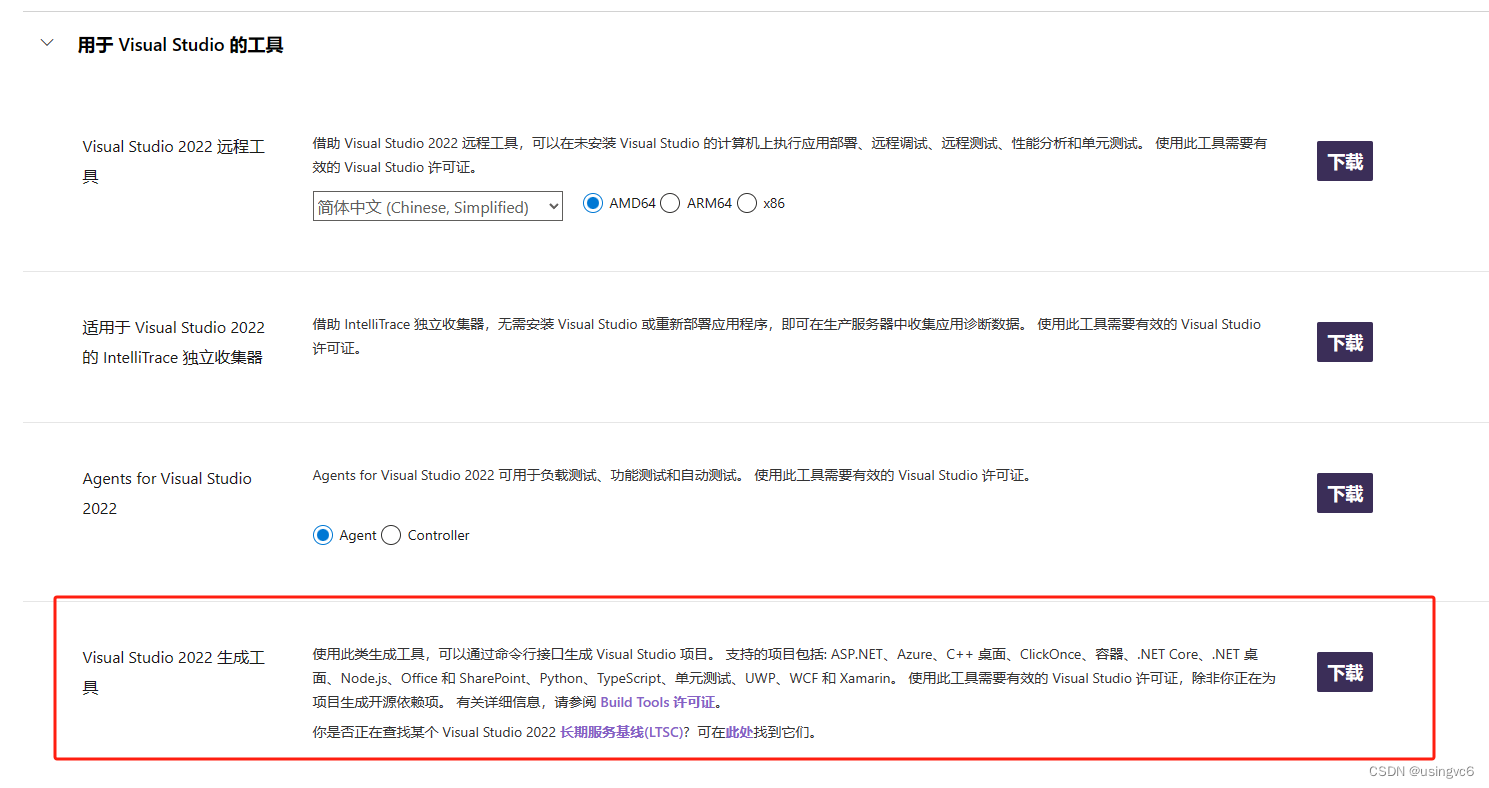Click the IntelliTrace 独立收集器 row title
Viewport: 1489px width, 788px height.
173,341
